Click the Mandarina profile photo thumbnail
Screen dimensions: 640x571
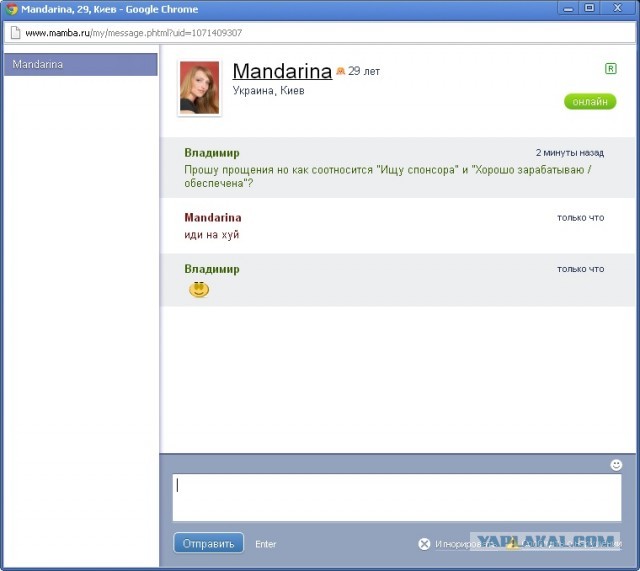[x=199, y=88]
